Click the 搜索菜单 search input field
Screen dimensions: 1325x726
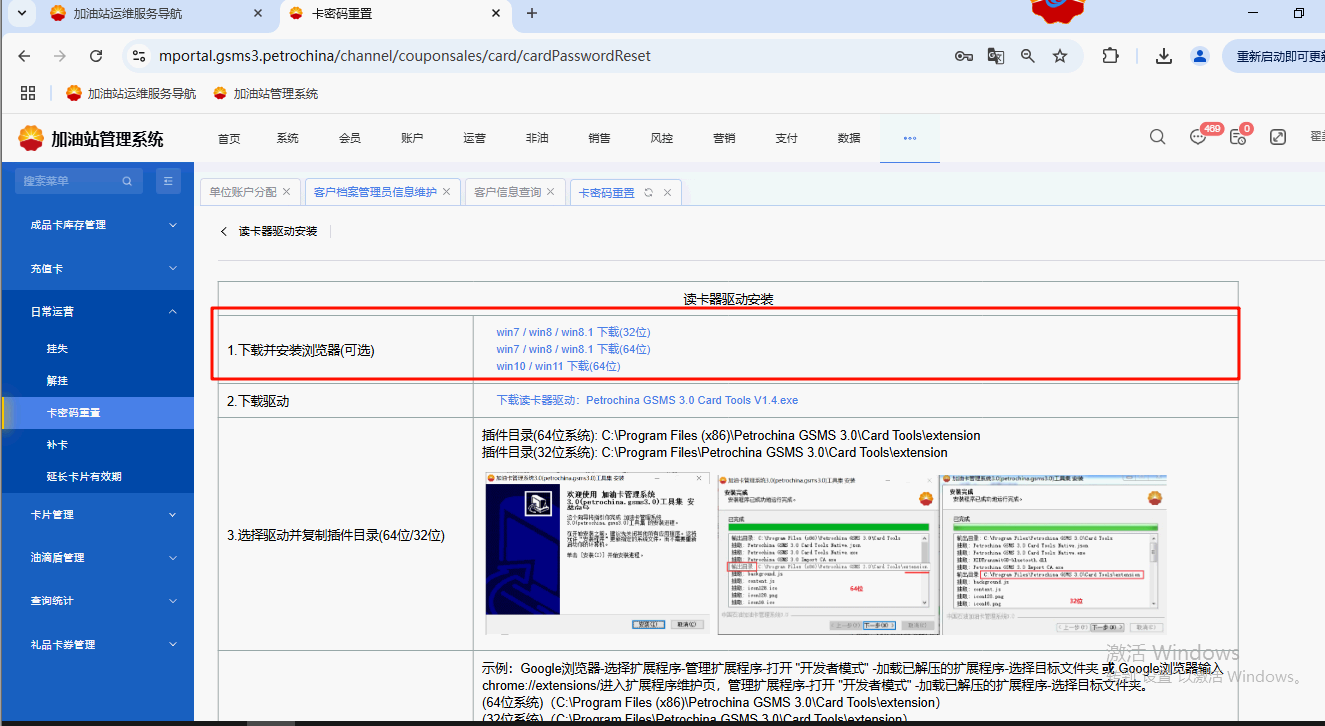(x=70, y=181)
